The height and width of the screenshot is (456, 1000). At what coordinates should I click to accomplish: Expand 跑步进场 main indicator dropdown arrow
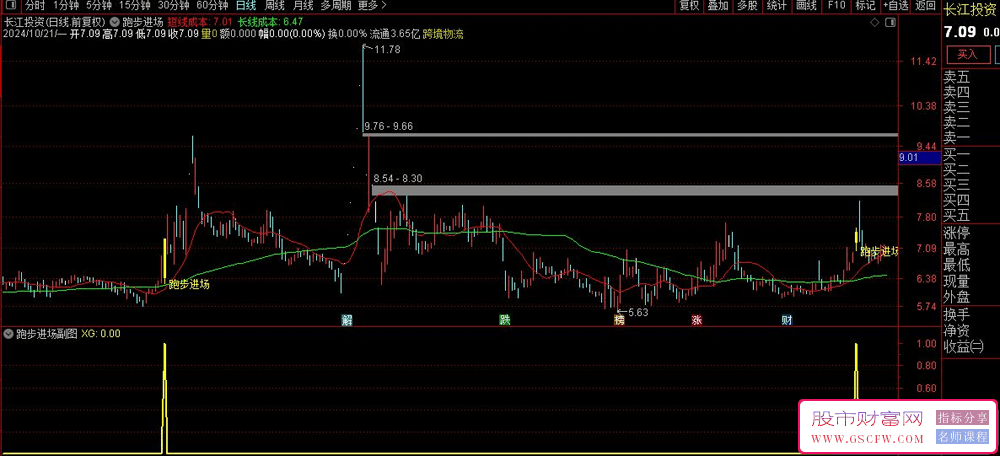(x=114, y=20)
